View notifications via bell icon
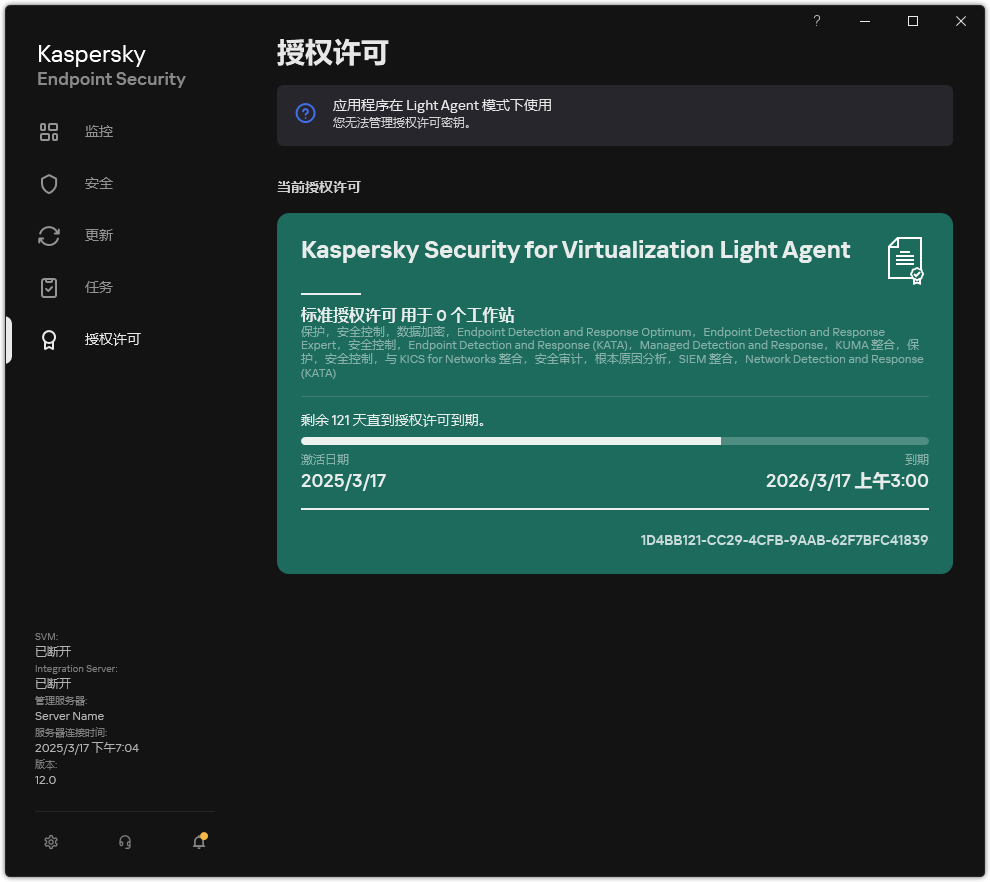This screenshot has height=882, width=990. (199, 842)
